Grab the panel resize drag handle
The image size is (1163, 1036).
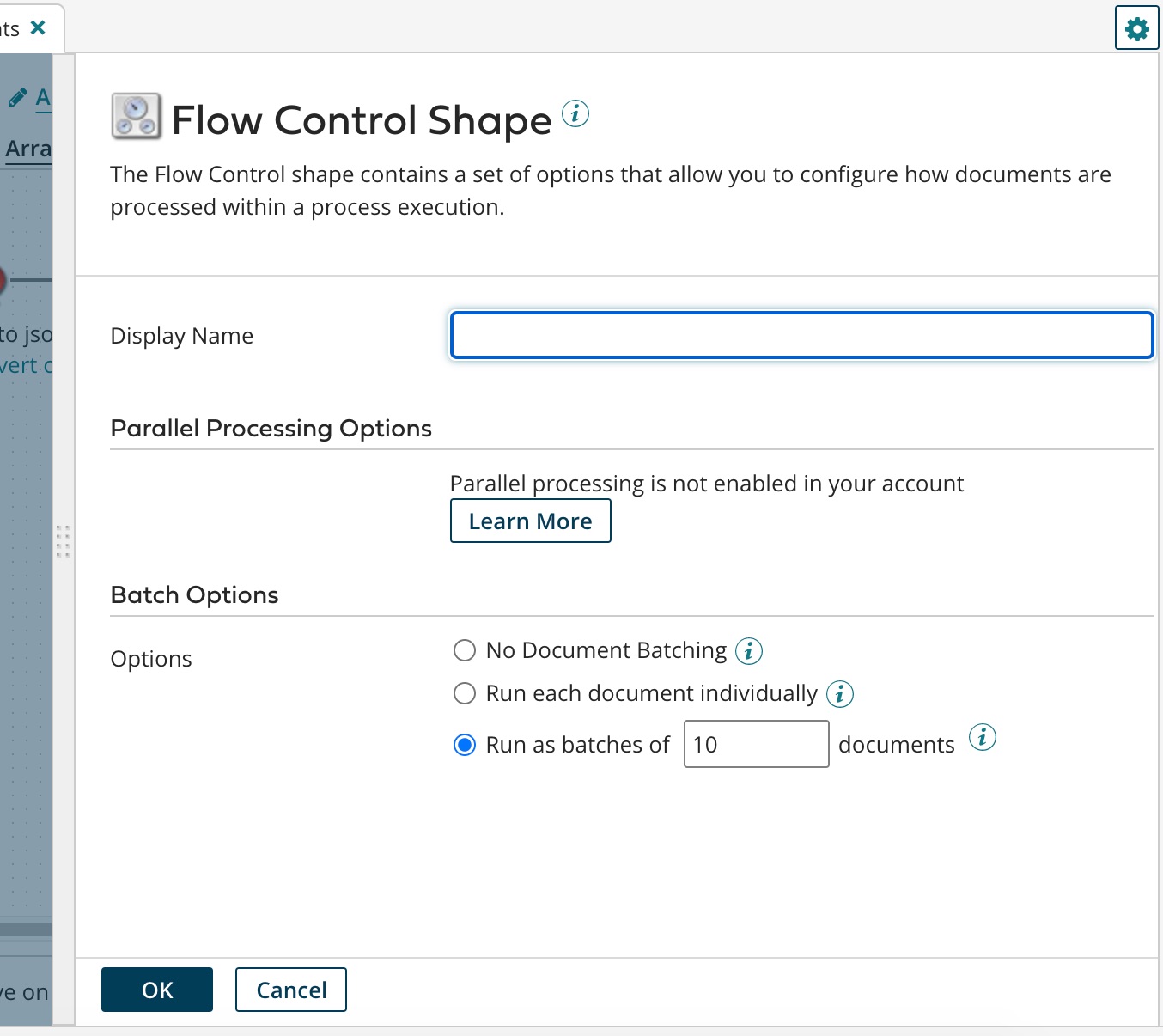pyautogui.click(x=63, y=541)
